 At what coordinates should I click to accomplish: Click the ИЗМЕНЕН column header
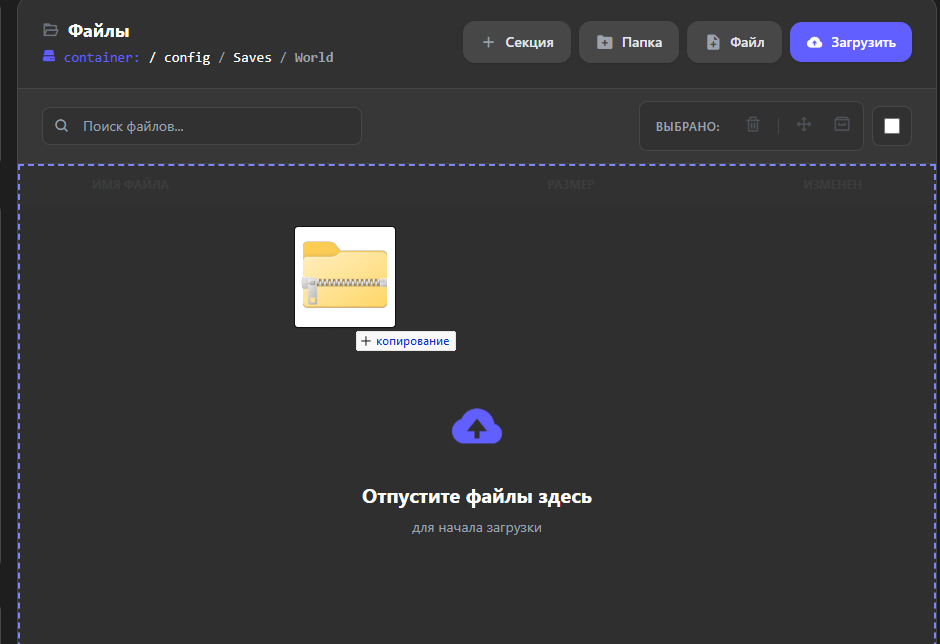(x=832, y=185)
